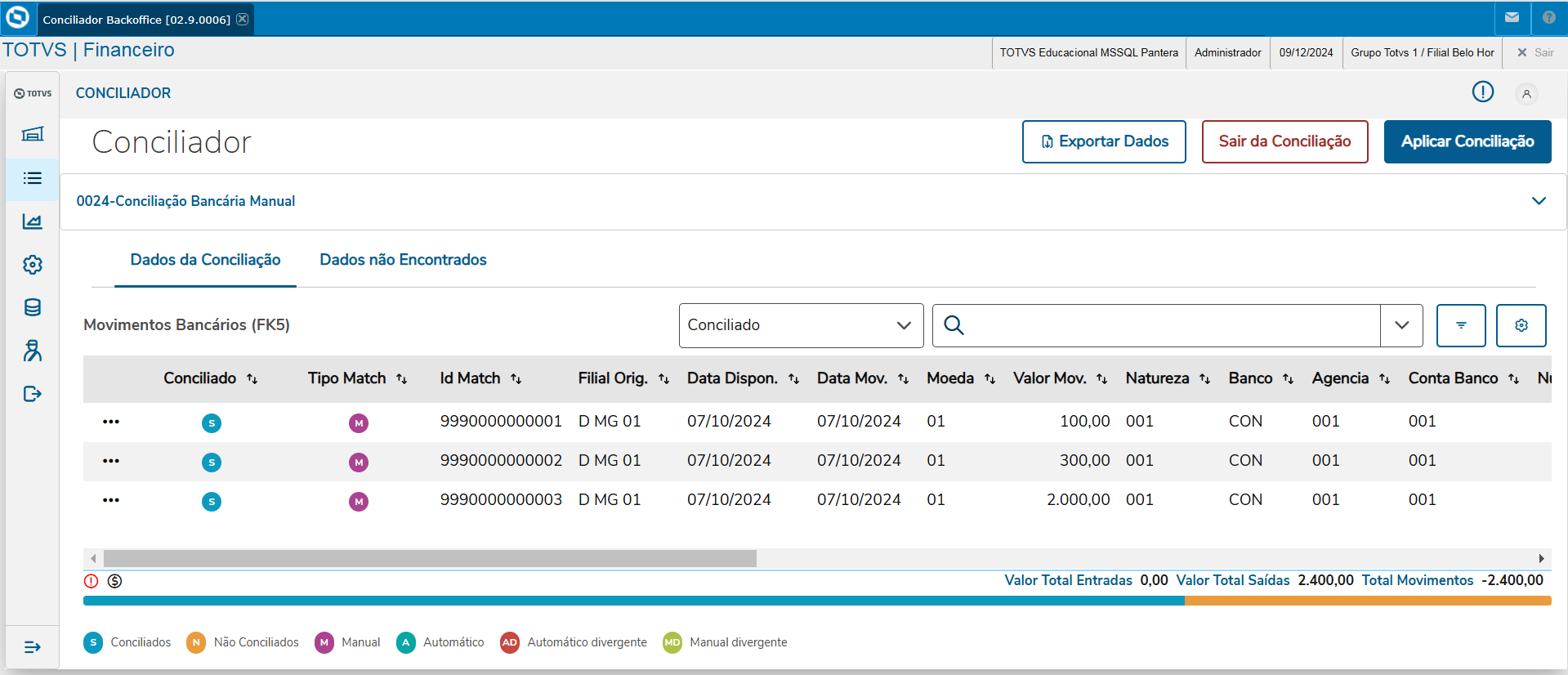The height and width of the screenshot is (675, 1568).
Task: Open row actions for Id Match 9990000000002
Action: [111, 461]
